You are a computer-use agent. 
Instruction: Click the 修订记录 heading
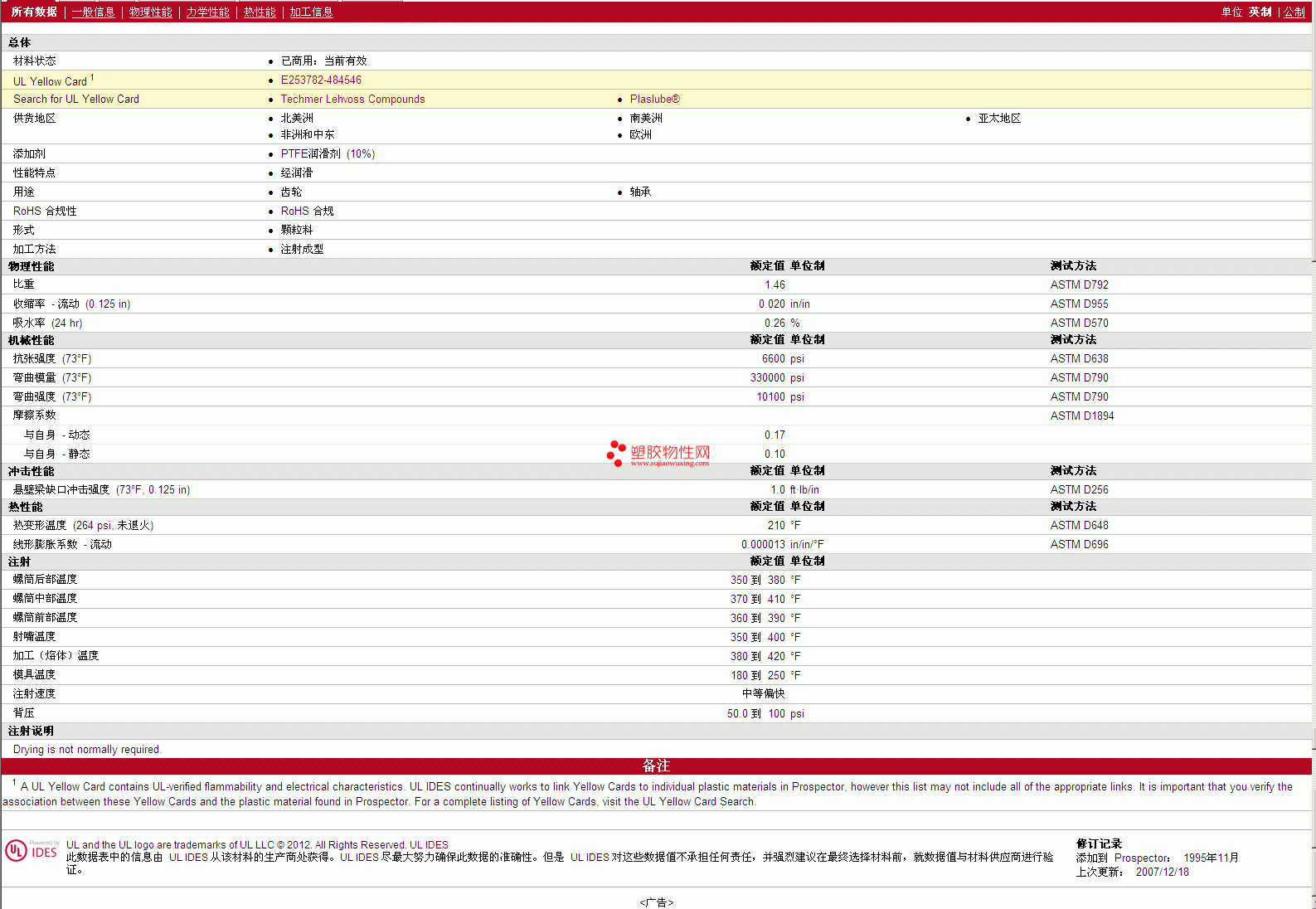1099,843
